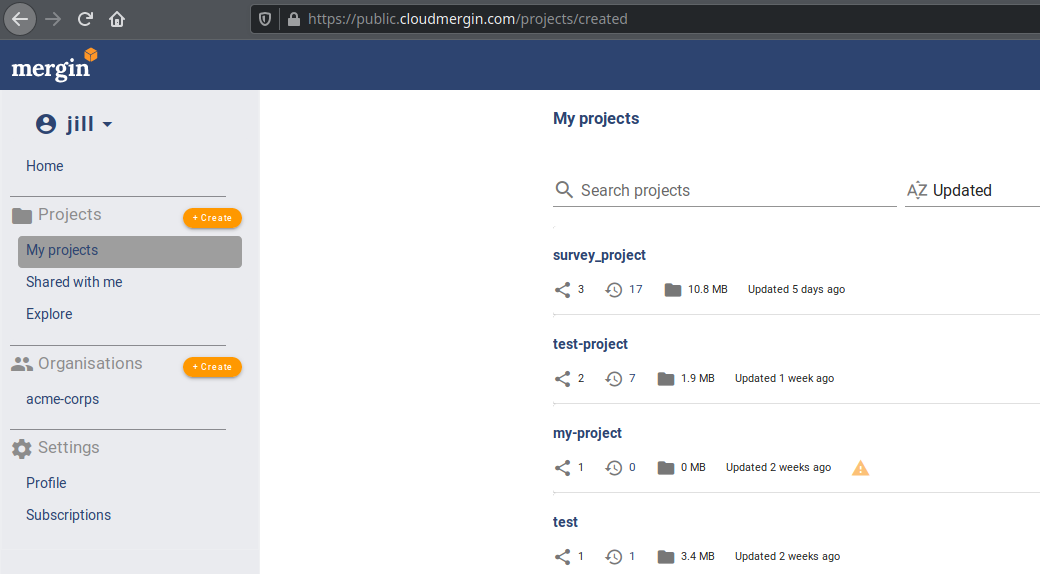Viewport: 1040px width, 574px height.
Task: Open Profile settings
Action: 46,483
